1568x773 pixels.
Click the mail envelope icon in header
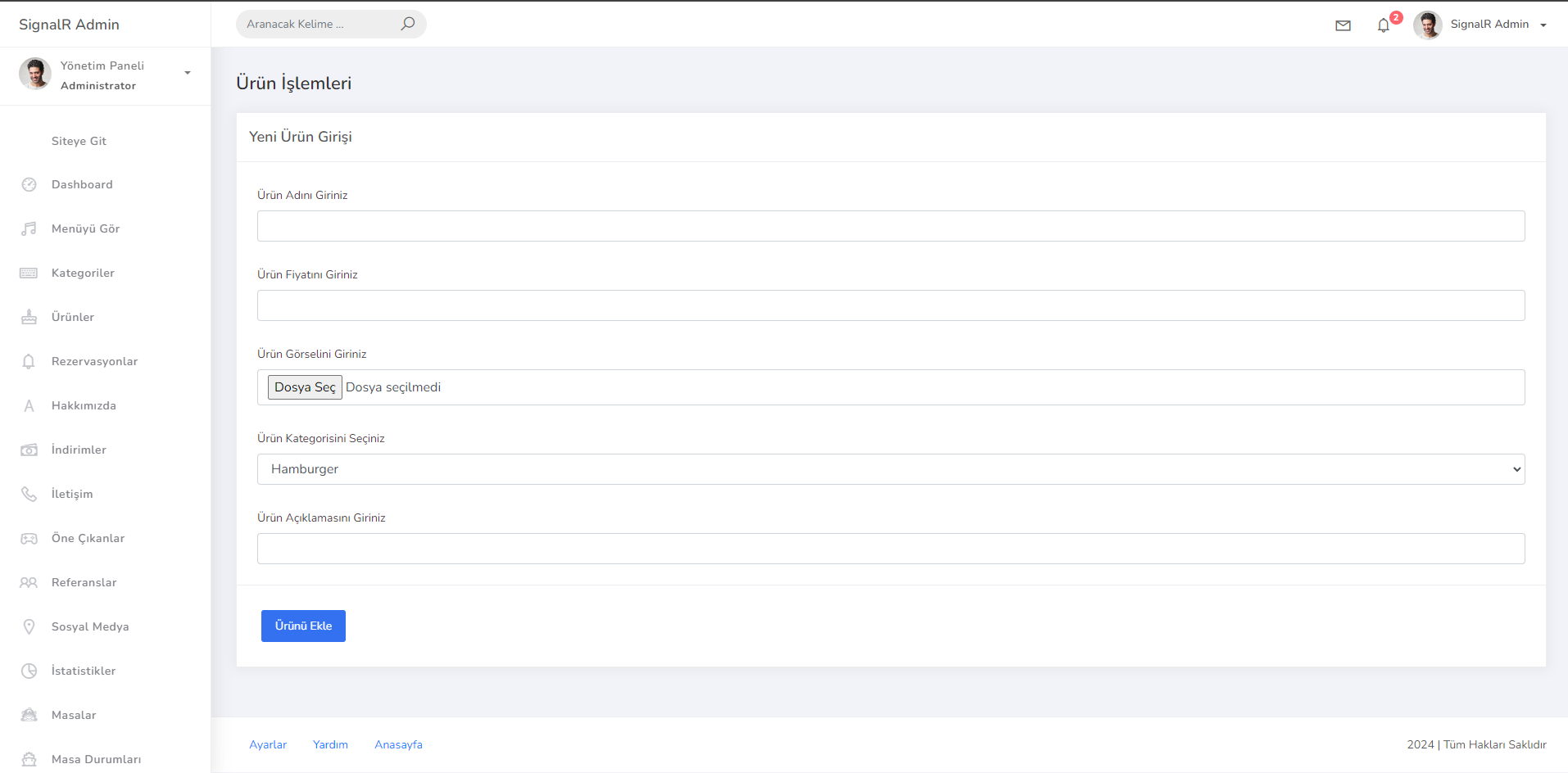point(1343,25)
